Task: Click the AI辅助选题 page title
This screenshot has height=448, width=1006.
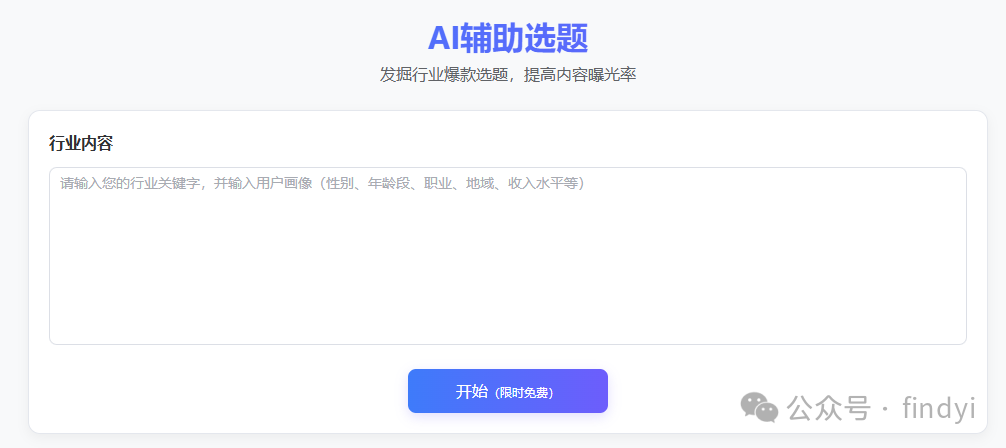Action: coord(507,39)
